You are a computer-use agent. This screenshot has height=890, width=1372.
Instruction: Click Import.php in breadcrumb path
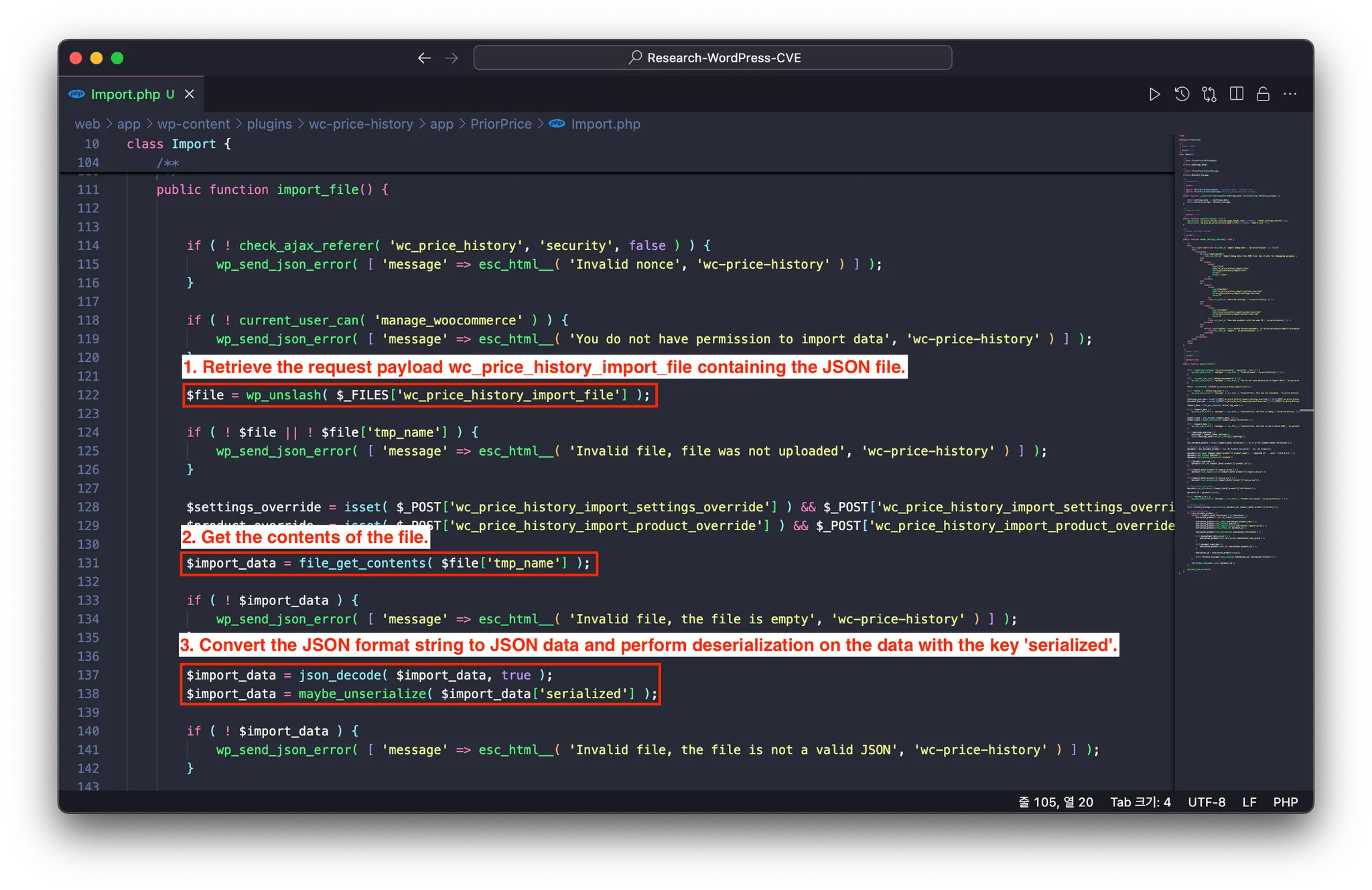pyautogui.click(x=605, y=124)
